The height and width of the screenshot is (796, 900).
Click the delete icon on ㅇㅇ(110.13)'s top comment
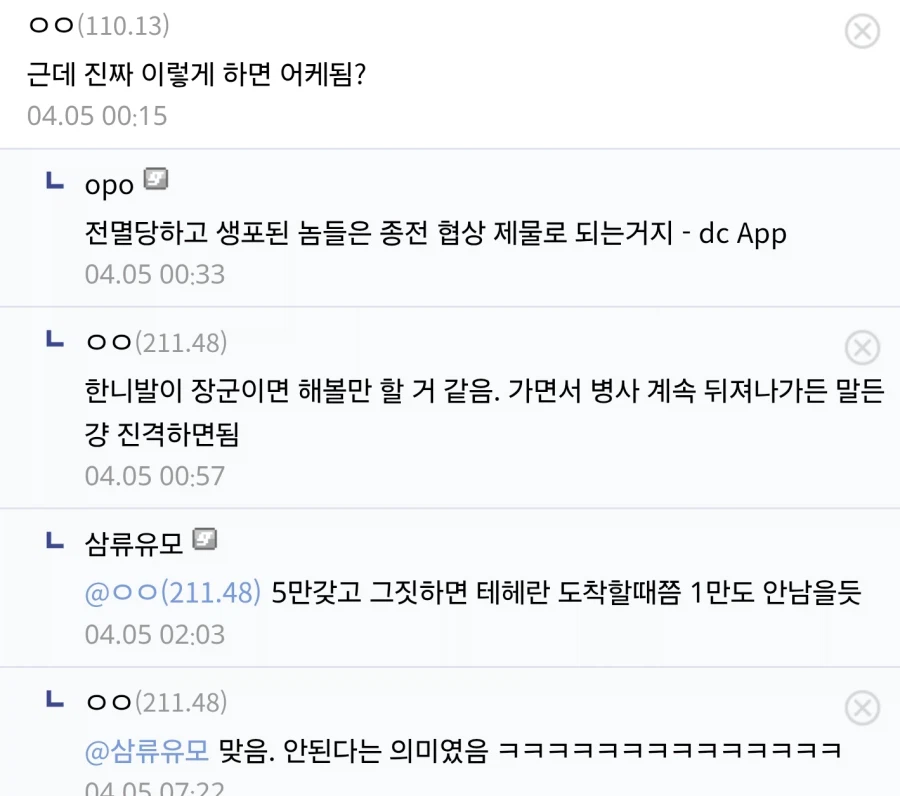(x=862, y=30)
